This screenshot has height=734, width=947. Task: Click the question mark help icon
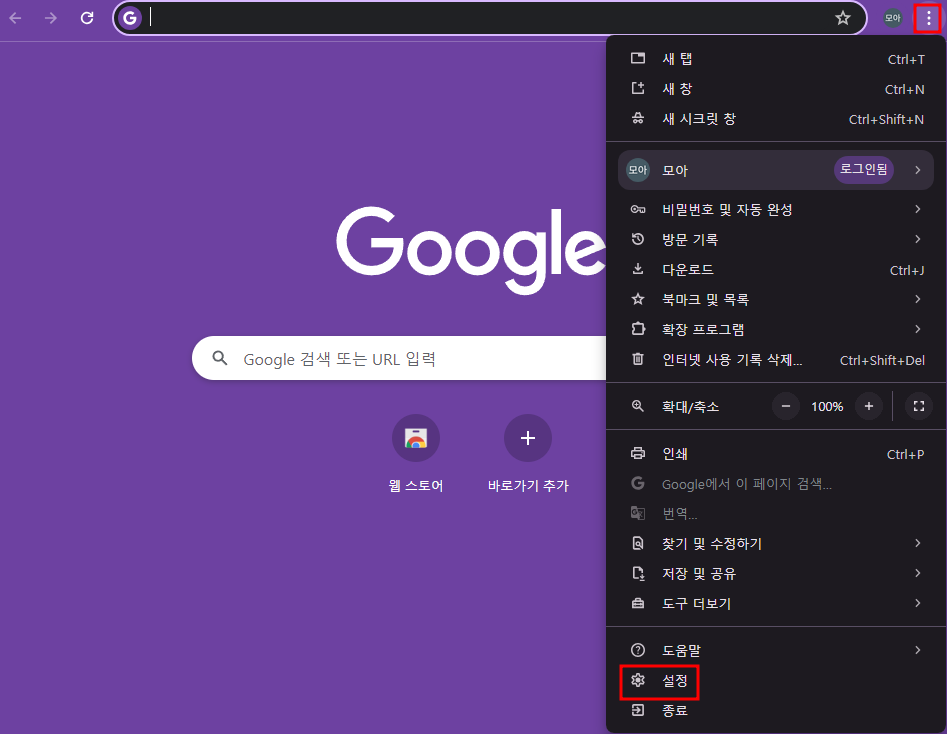pos(638,650)
